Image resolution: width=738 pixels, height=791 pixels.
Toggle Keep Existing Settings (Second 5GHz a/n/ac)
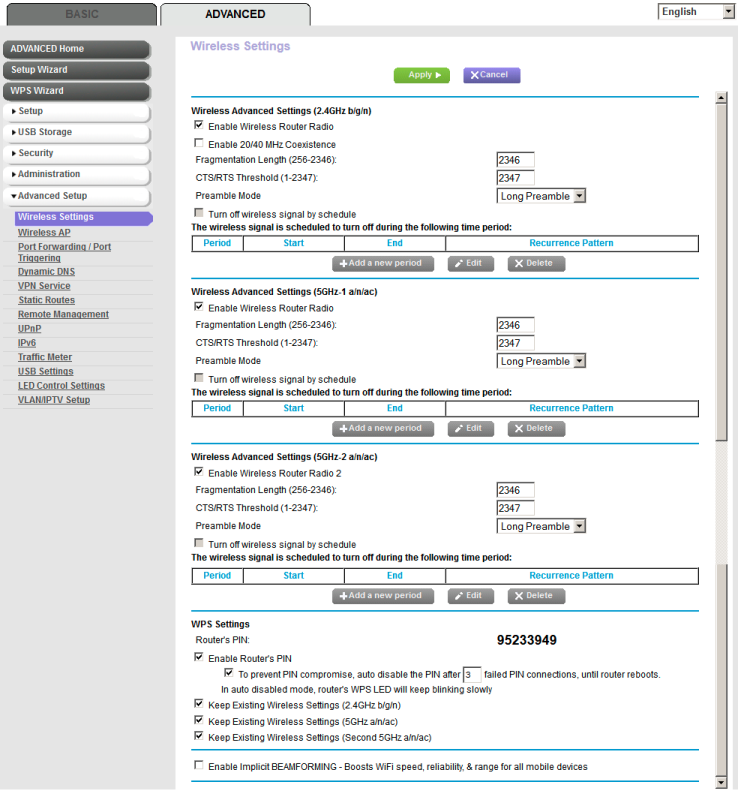tap(199, 736)
